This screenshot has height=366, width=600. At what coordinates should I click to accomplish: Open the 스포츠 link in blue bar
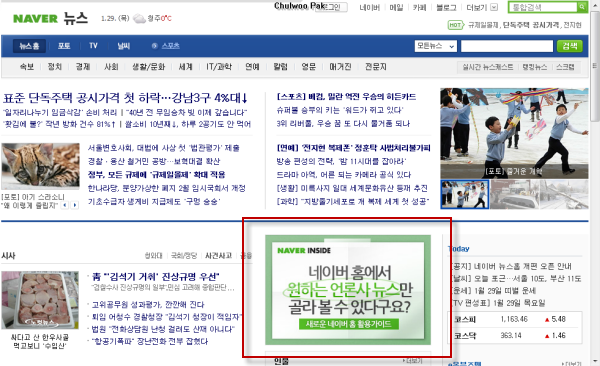[170, 46]
